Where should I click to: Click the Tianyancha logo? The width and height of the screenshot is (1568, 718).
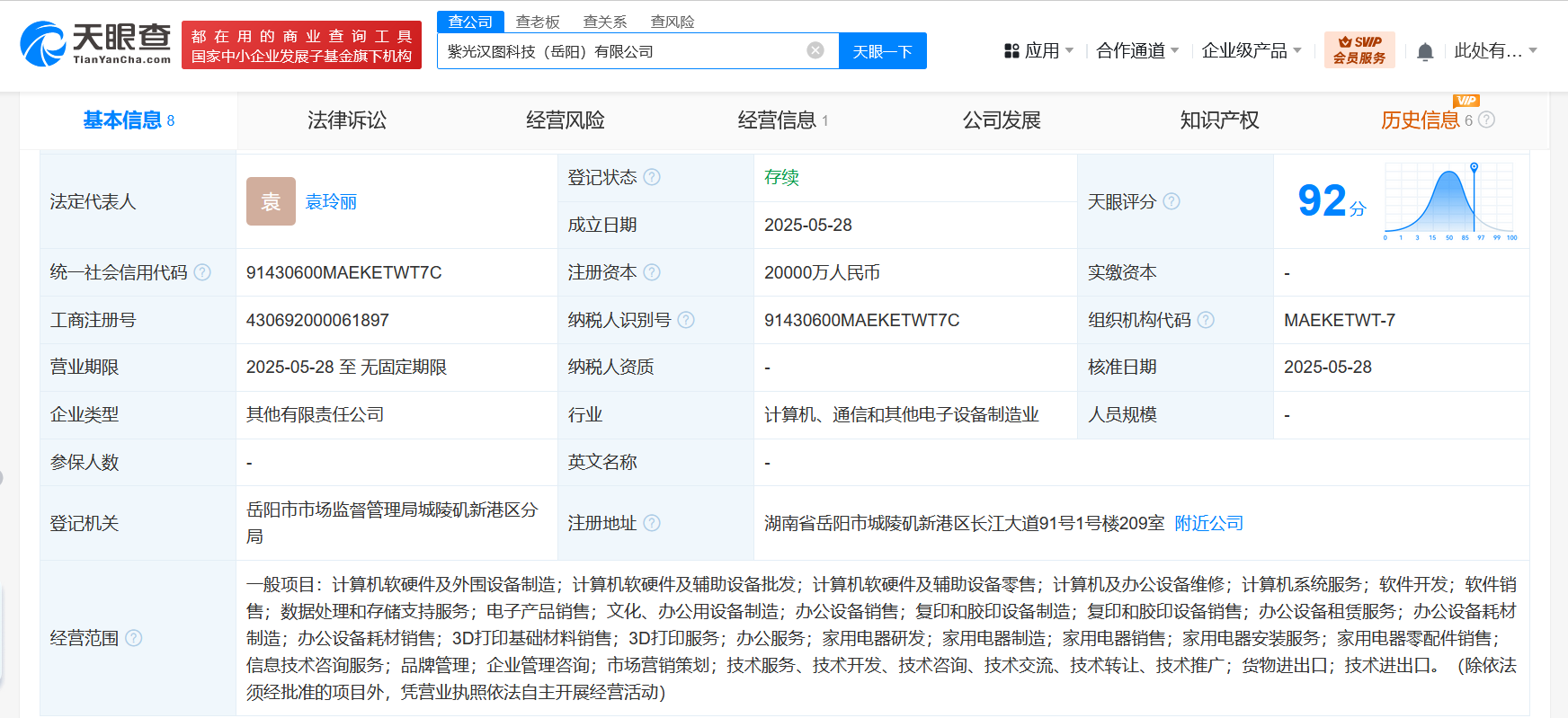tap(95, 44)
